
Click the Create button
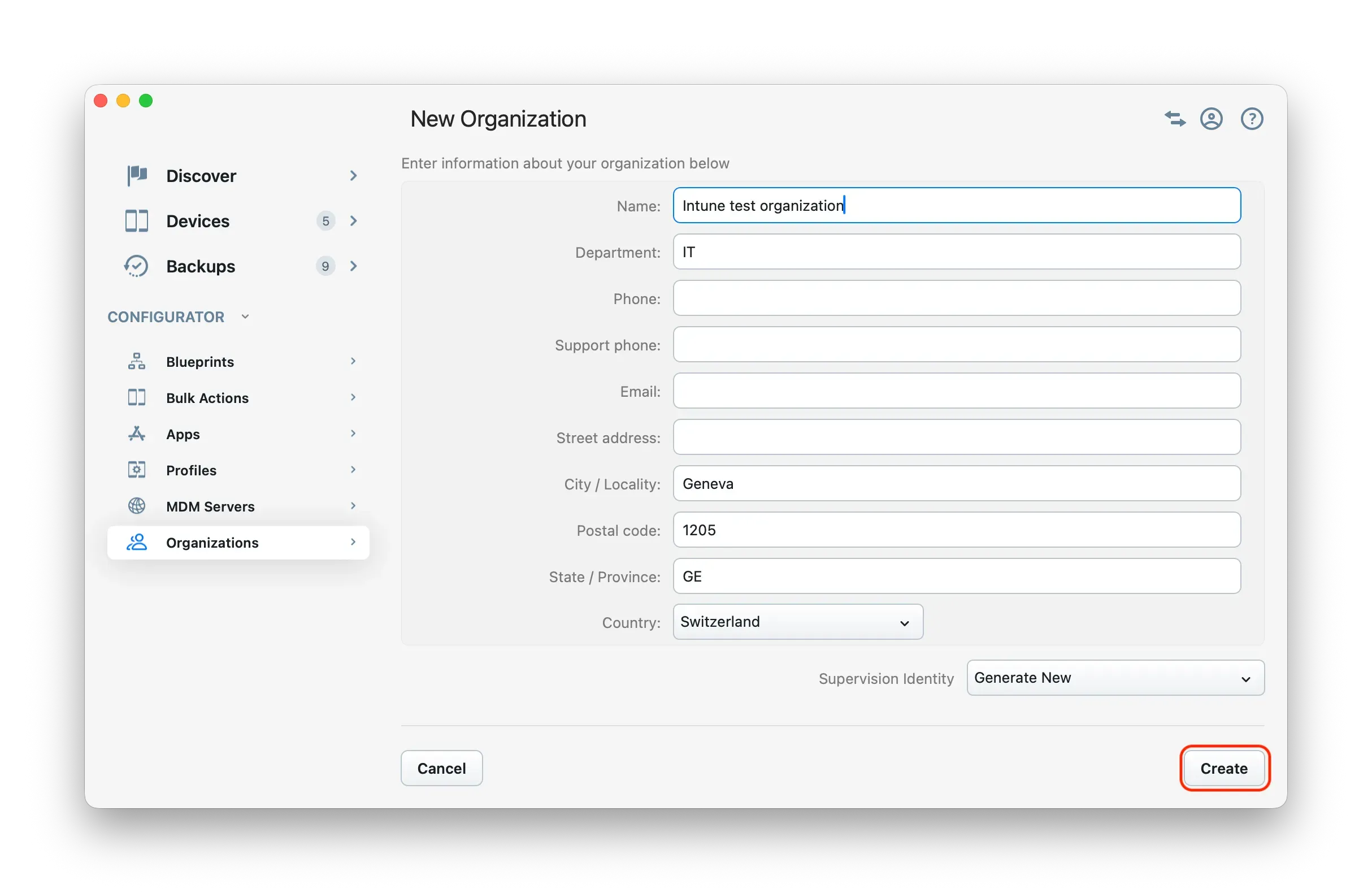pos(1224,768)
